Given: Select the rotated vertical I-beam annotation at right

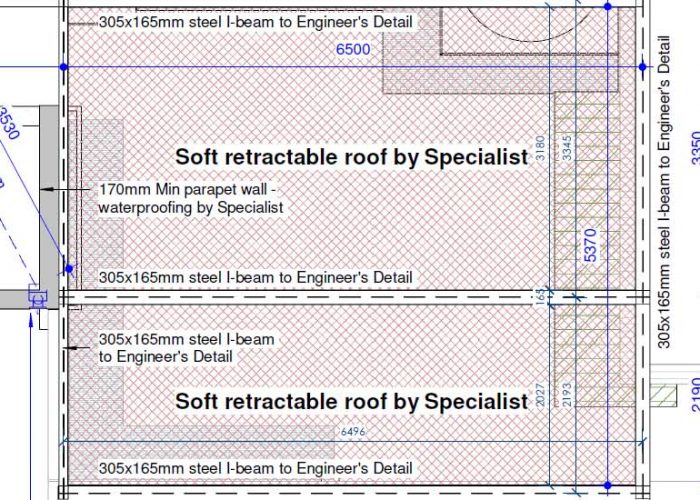Looking at the screenshot, I should 664,192.
